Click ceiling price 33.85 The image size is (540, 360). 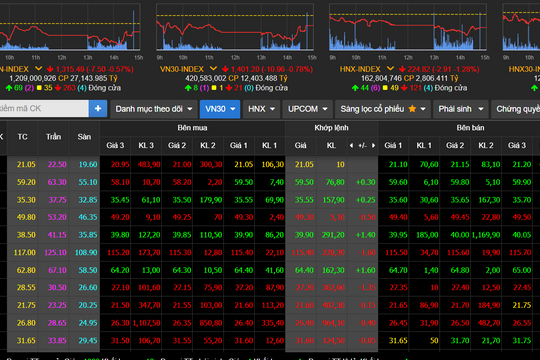[x=57, y=341]
